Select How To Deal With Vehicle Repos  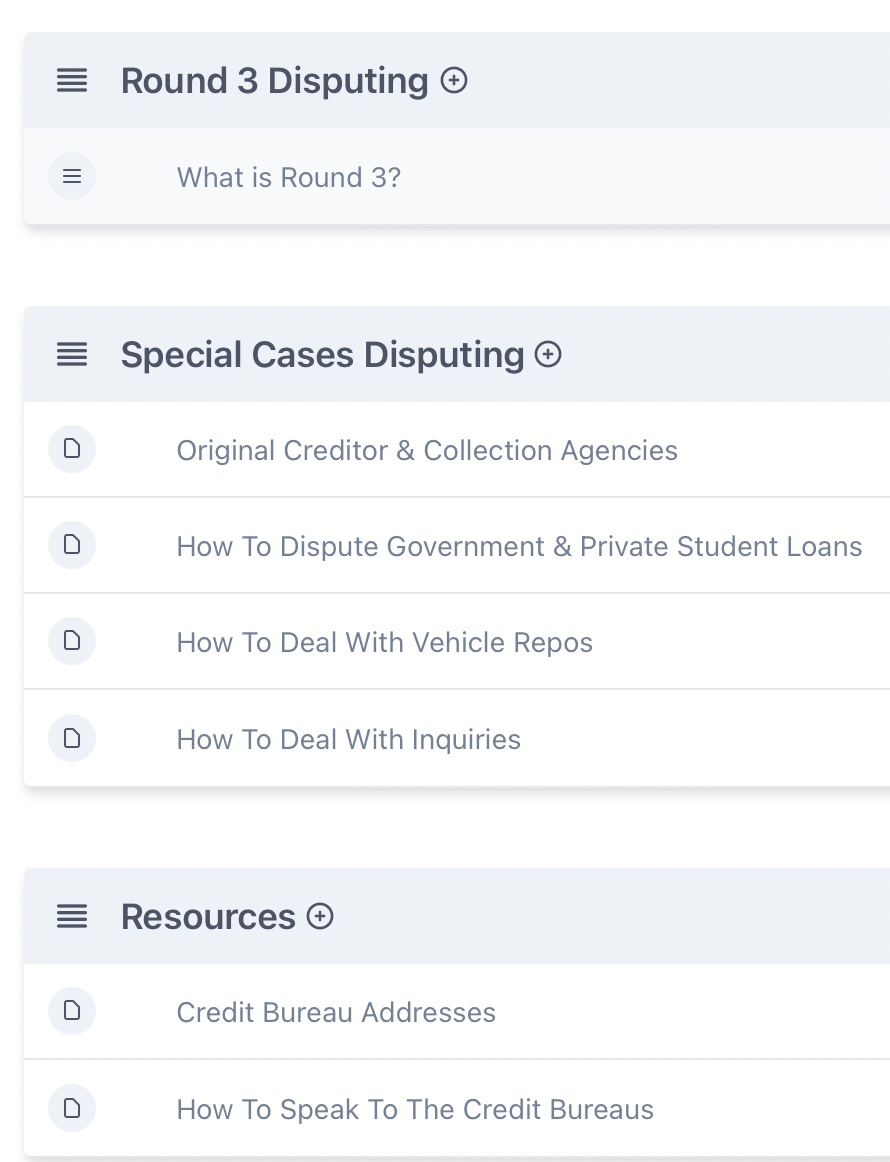point(384,642)
